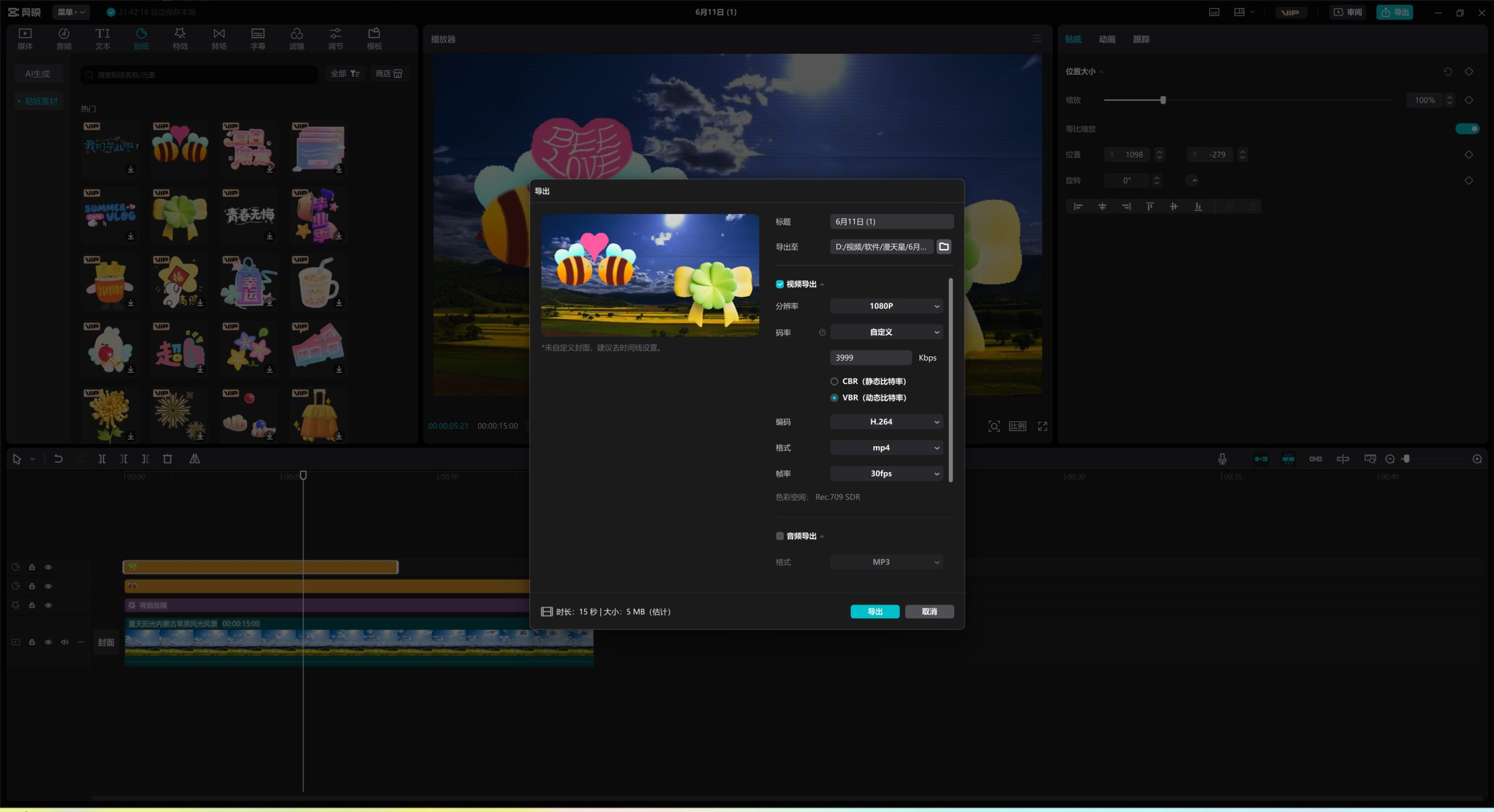
Task: Click the timeline zoom slider handle
Action: tap(1406, 459)
